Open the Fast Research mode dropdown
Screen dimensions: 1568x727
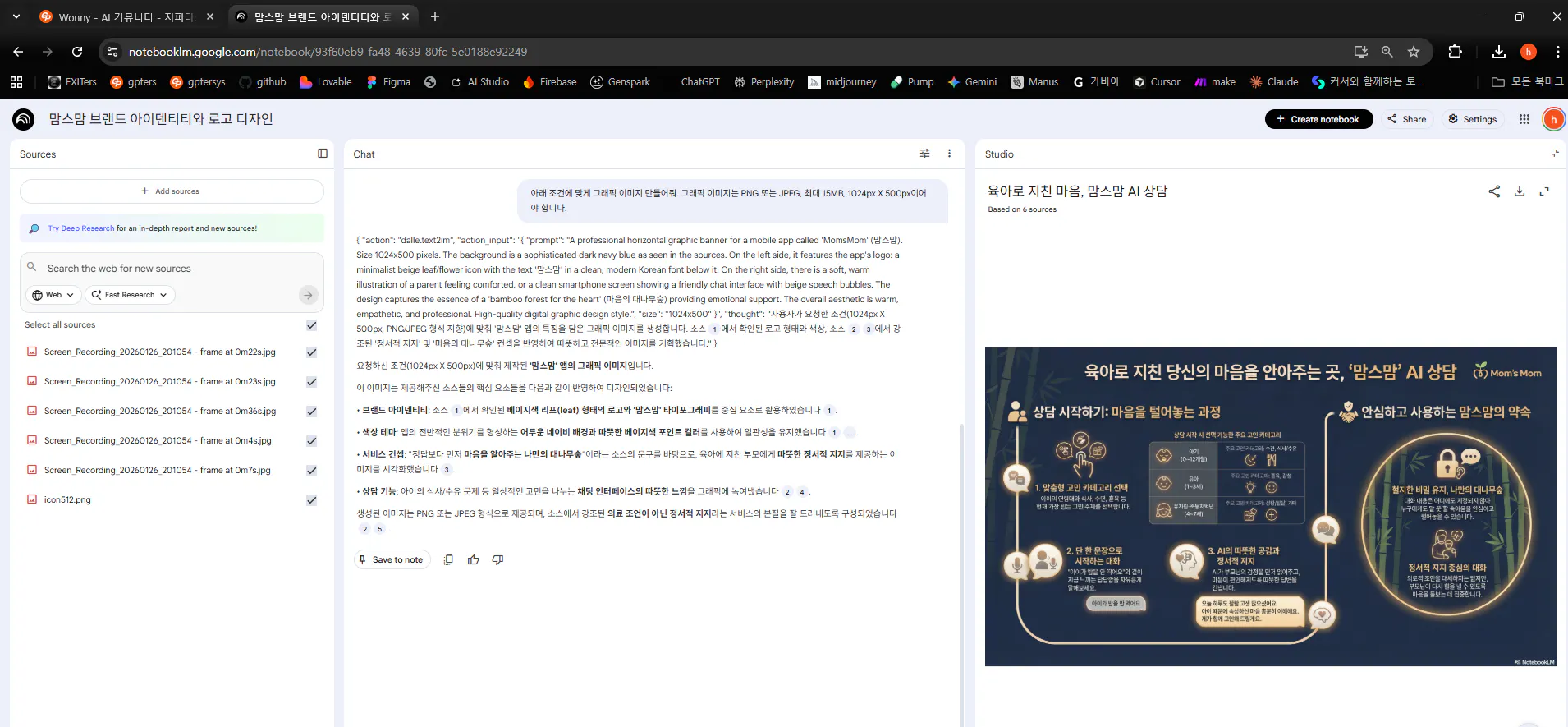130,295
